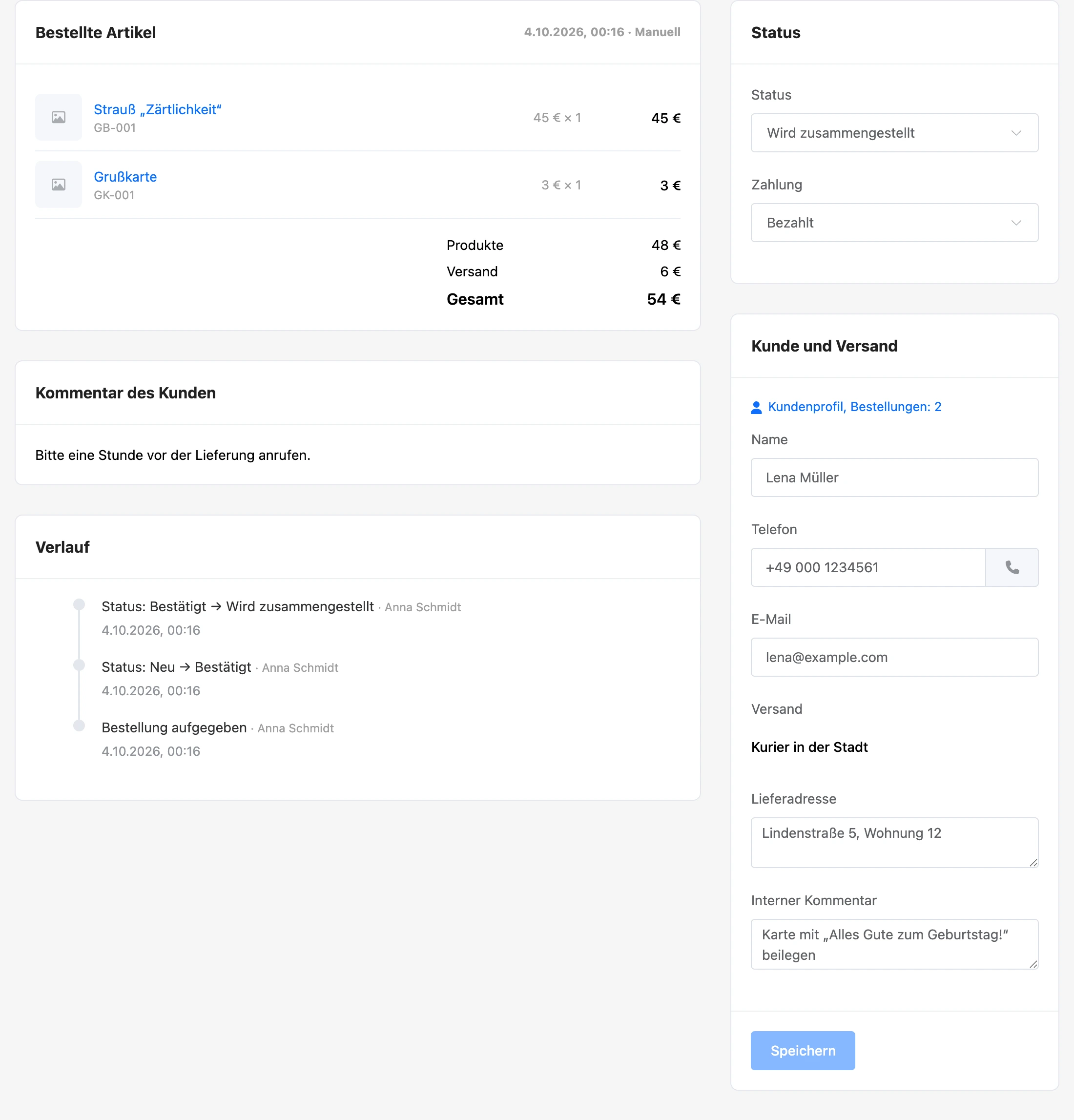Open the Grußkarte product link
Image resolution: width=1074 pixels, height=1120 pixels.
[x=125, y=177]
